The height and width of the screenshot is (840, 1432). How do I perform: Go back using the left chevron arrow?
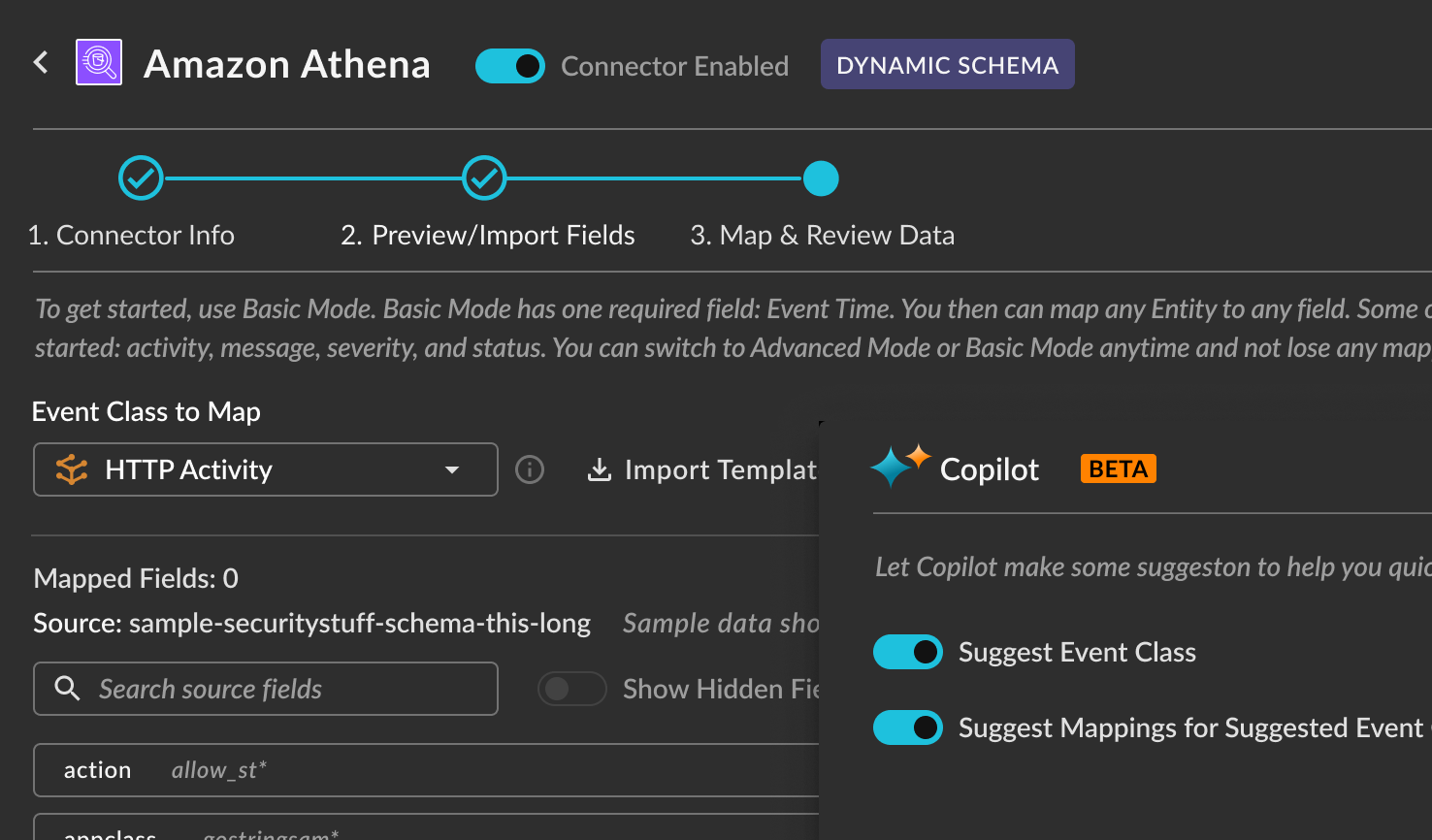coord(41,63)
